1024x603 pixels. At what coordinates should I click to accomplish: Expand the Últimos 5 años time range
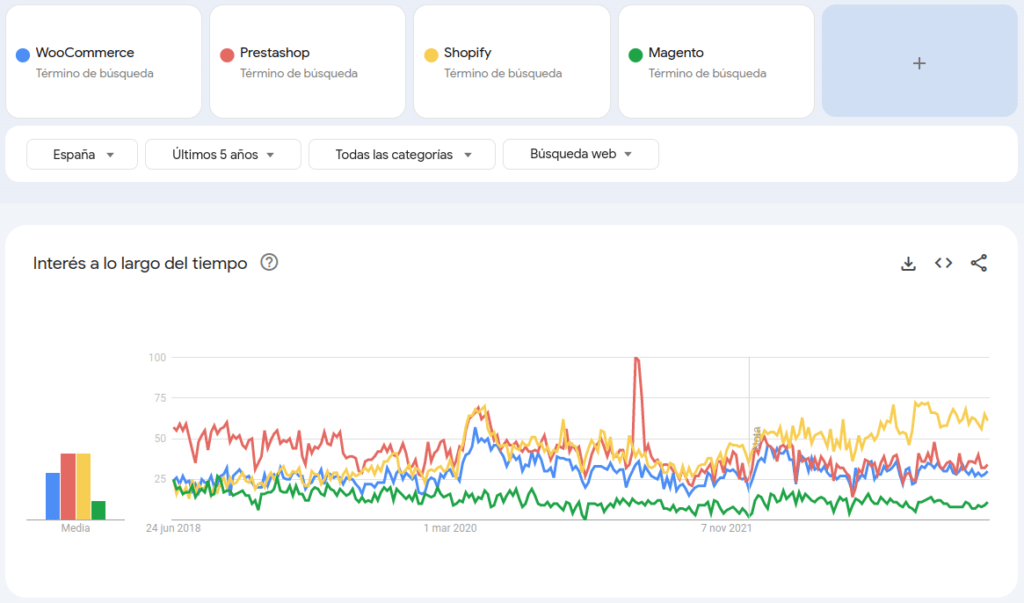(x=223, y=154)
